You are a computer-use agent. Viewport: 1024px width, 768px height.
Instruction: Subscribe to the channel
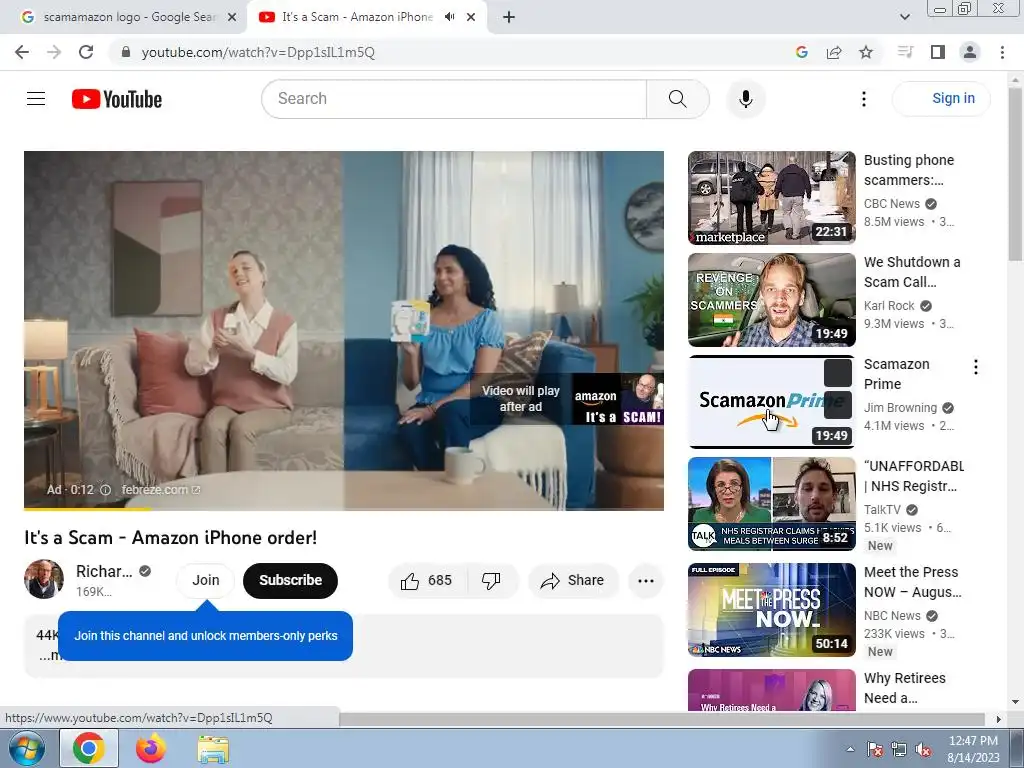pos(291,580)
